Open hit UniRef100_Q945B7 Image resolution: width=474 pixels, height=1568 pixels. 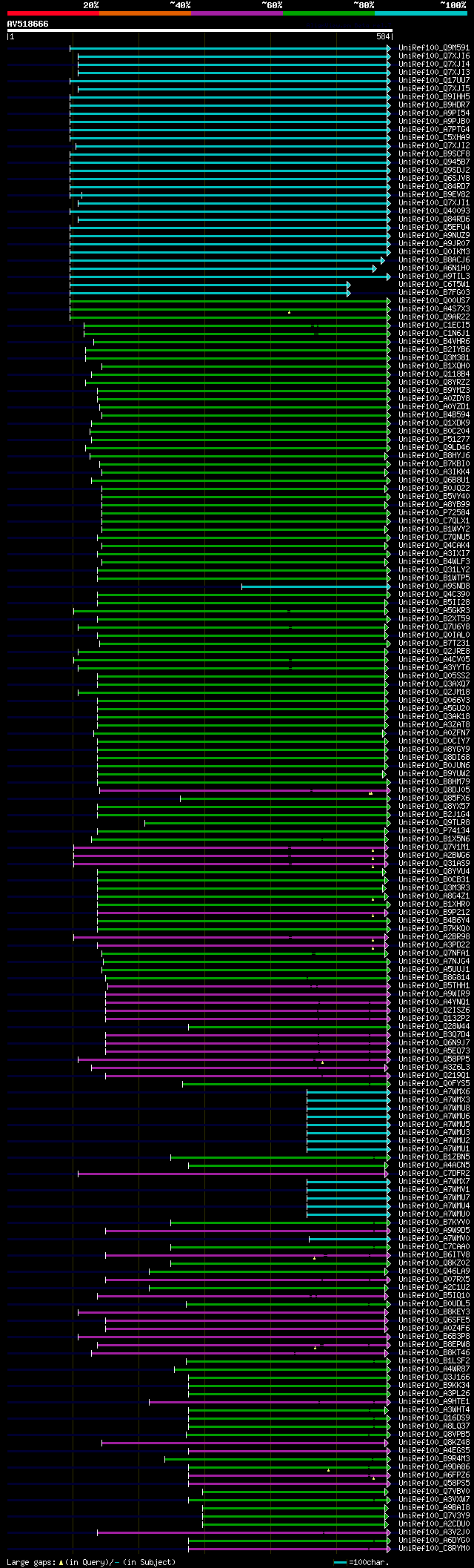434,162
